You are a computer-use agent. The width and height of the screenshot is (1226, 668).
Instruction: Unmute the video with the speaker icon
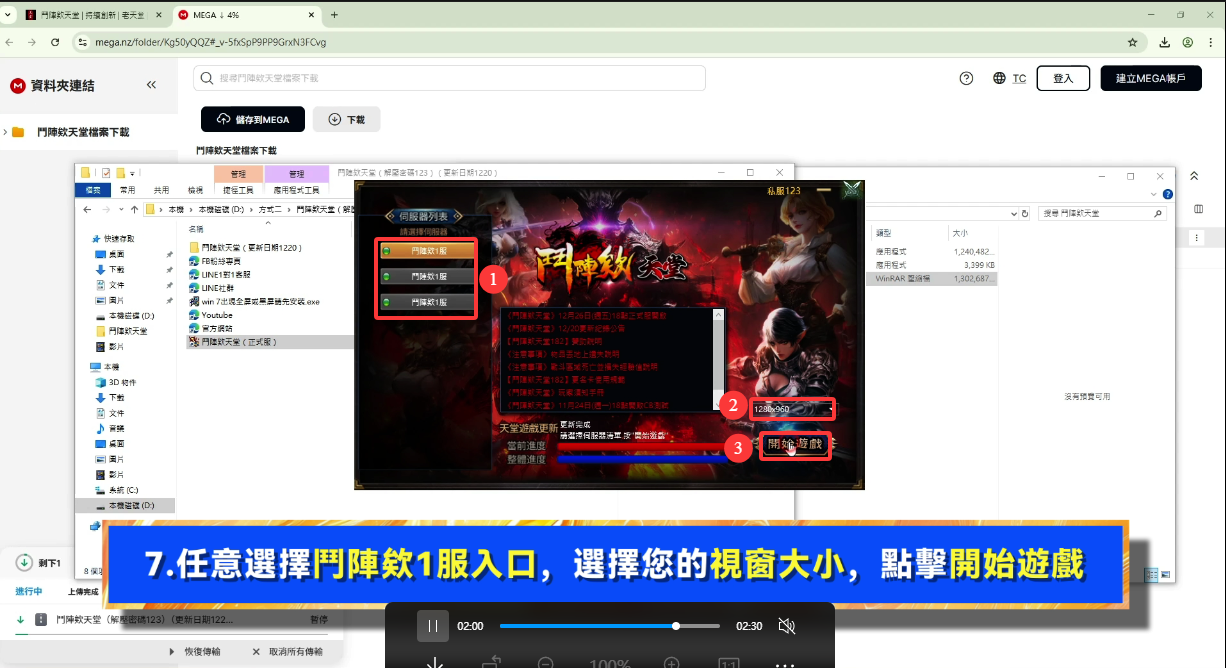tap(786, 626)
